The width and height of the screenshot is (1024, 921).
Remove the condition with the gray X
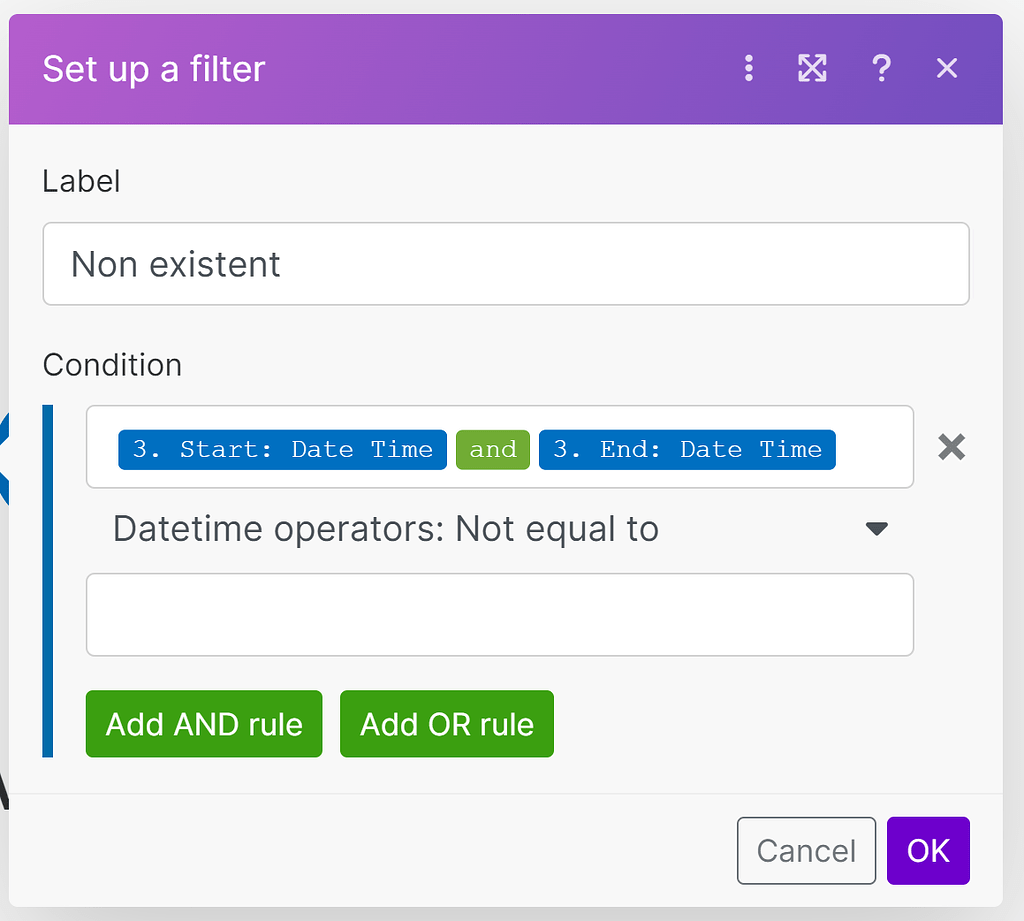(x=951, y=447)
